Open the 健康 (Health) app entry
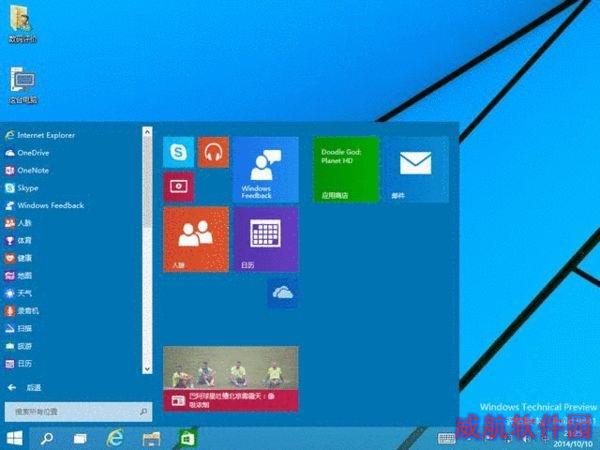This screenshot has height=450, width=600. tap(18, 258)
